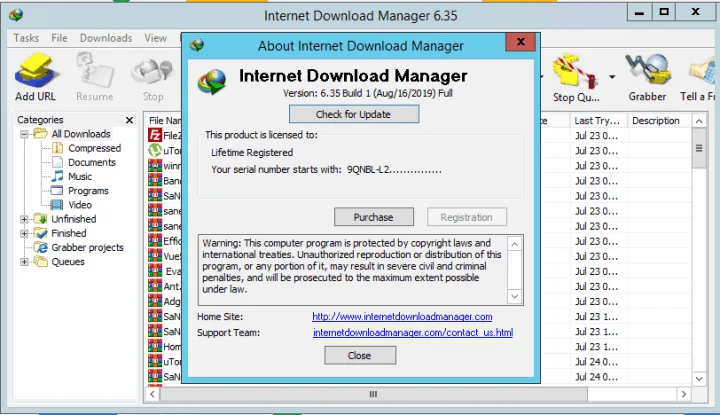Screen dimensions: 720x415
Task: Click the Add URL toolbar icon
Action: (36, 76)
